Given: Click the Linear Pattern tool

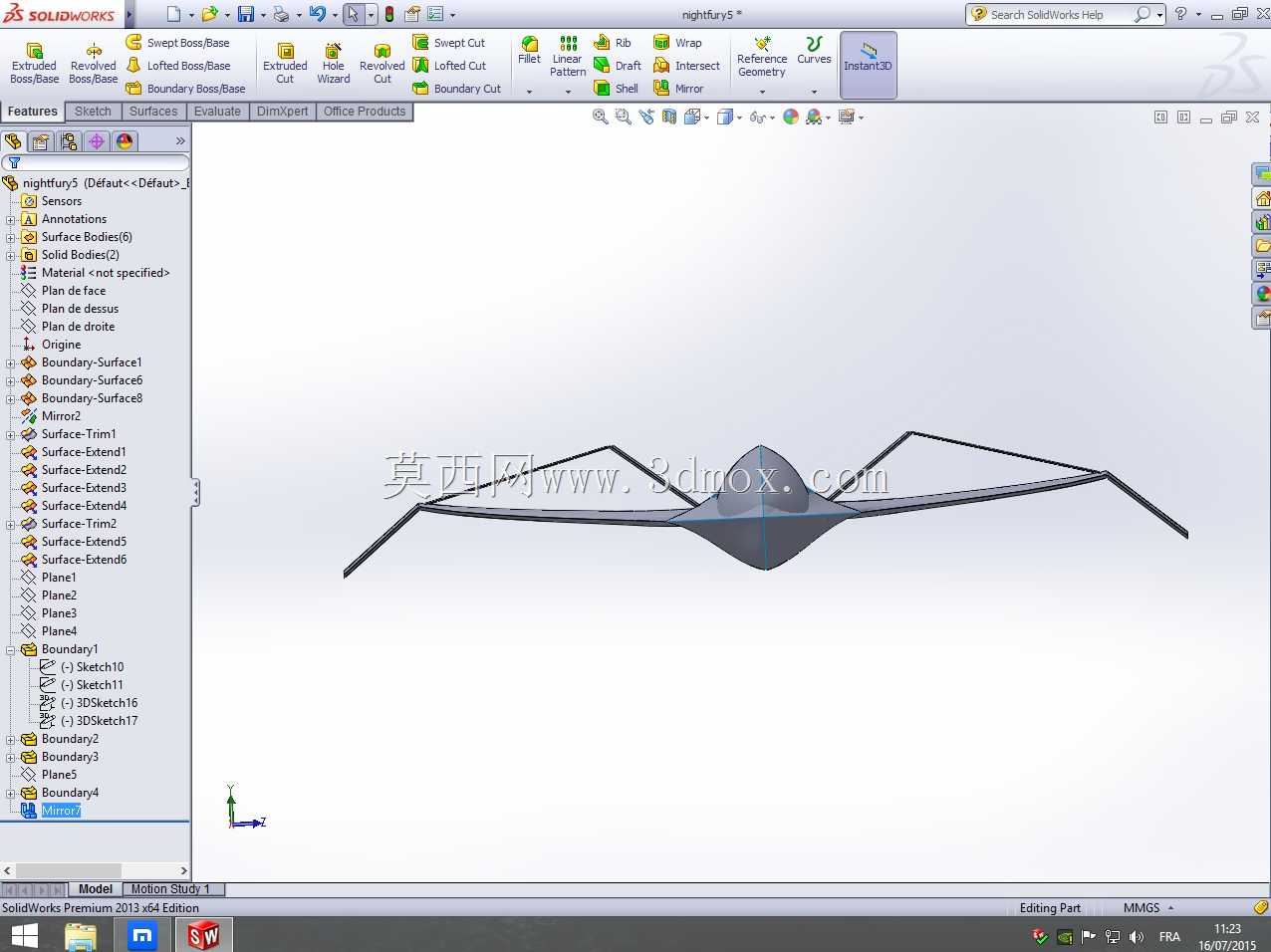Looking at the screenshot, I should click(x=568, y=56).
